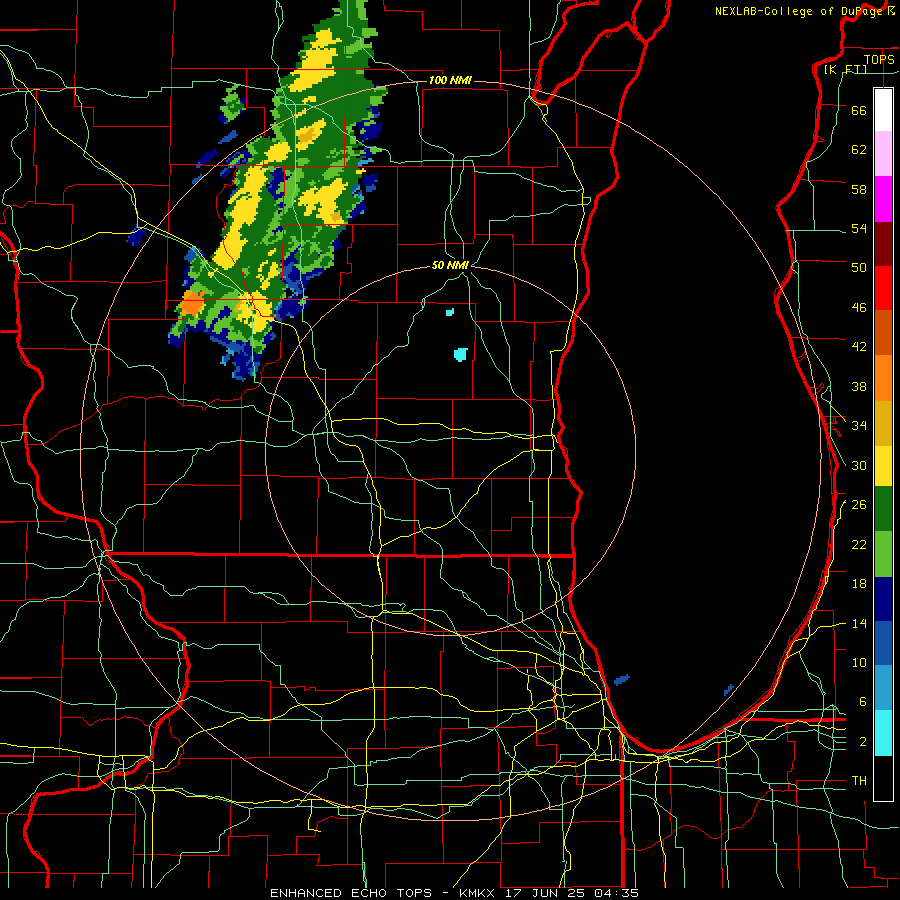Click the '50 NMI' range ring label
The height and width of the screenshot is (900, 900).
click(x=450, y=265)
